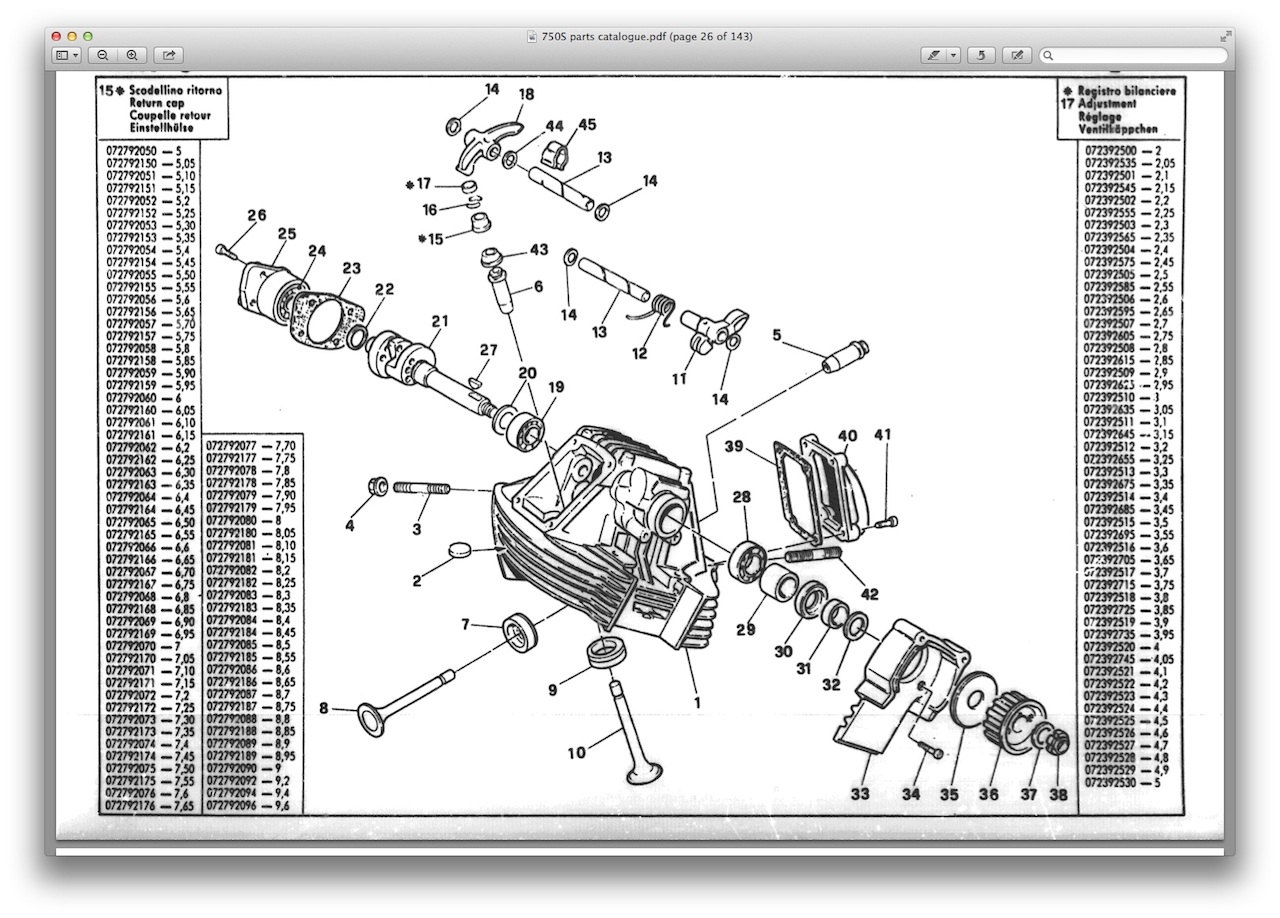The width and height of the screenshot is (1280, 918).
Task: Click inside the search field
Action: [1140, 56]
